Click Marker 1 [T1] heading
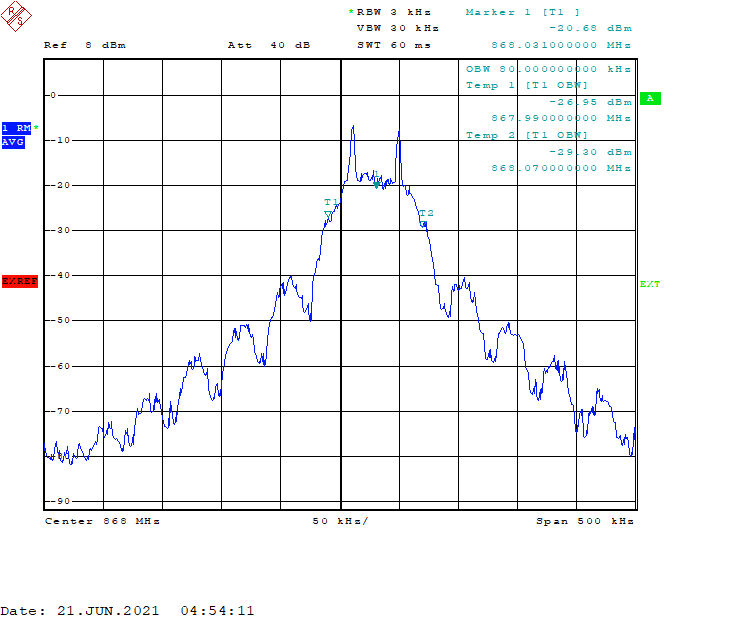The image size is (756, 639). [523, 12]
